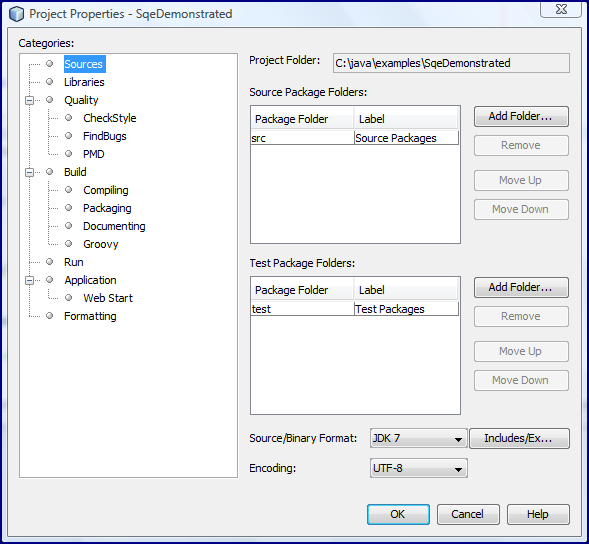Screen dimensions: 589x544
Task: Open the FindBugs settings node
Action: (105, 136)
